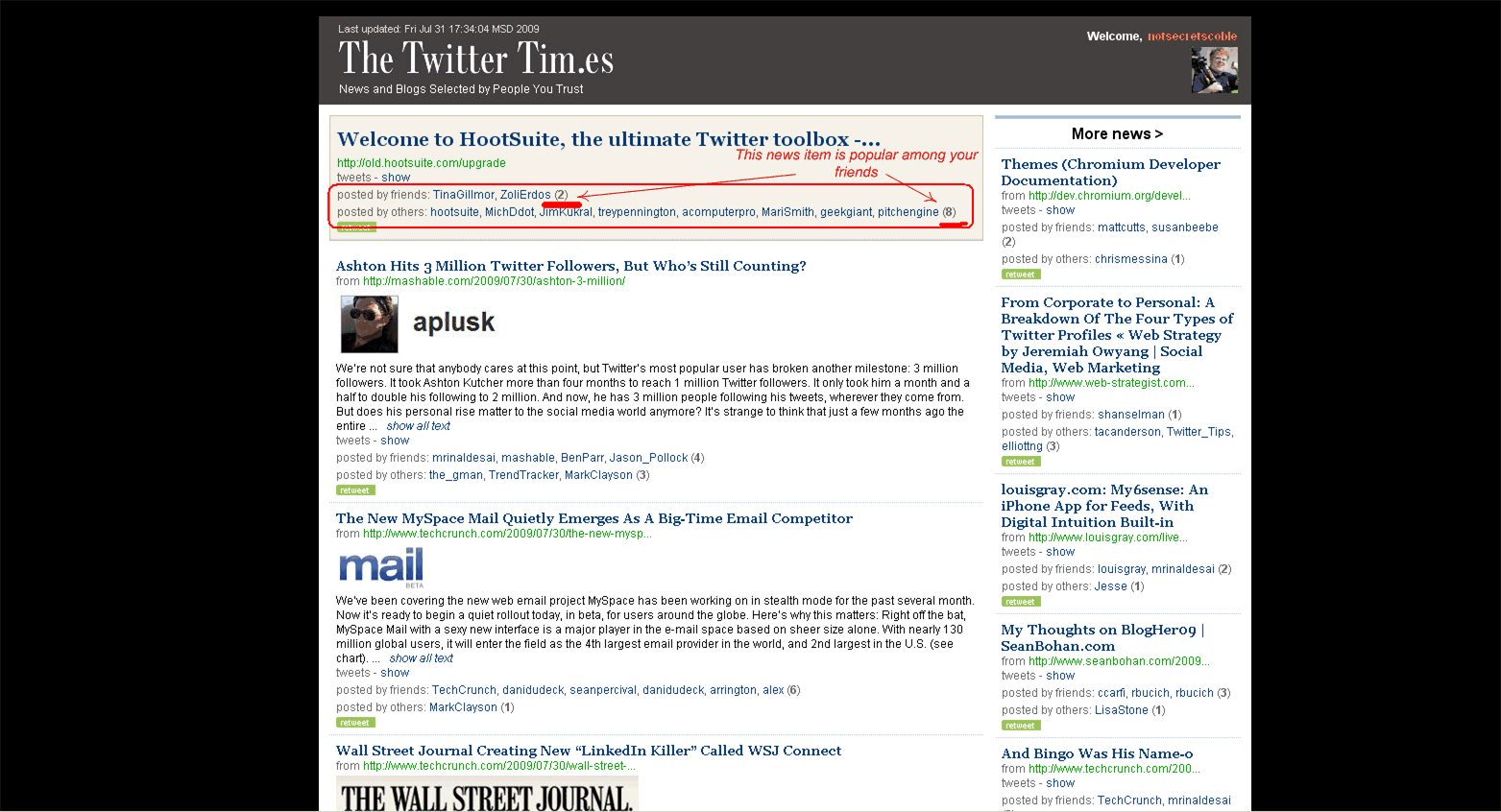This screenshot has width=1501, height=812.
Task: Open the Welcome to HootSuite headline
Action: [608, 139]
